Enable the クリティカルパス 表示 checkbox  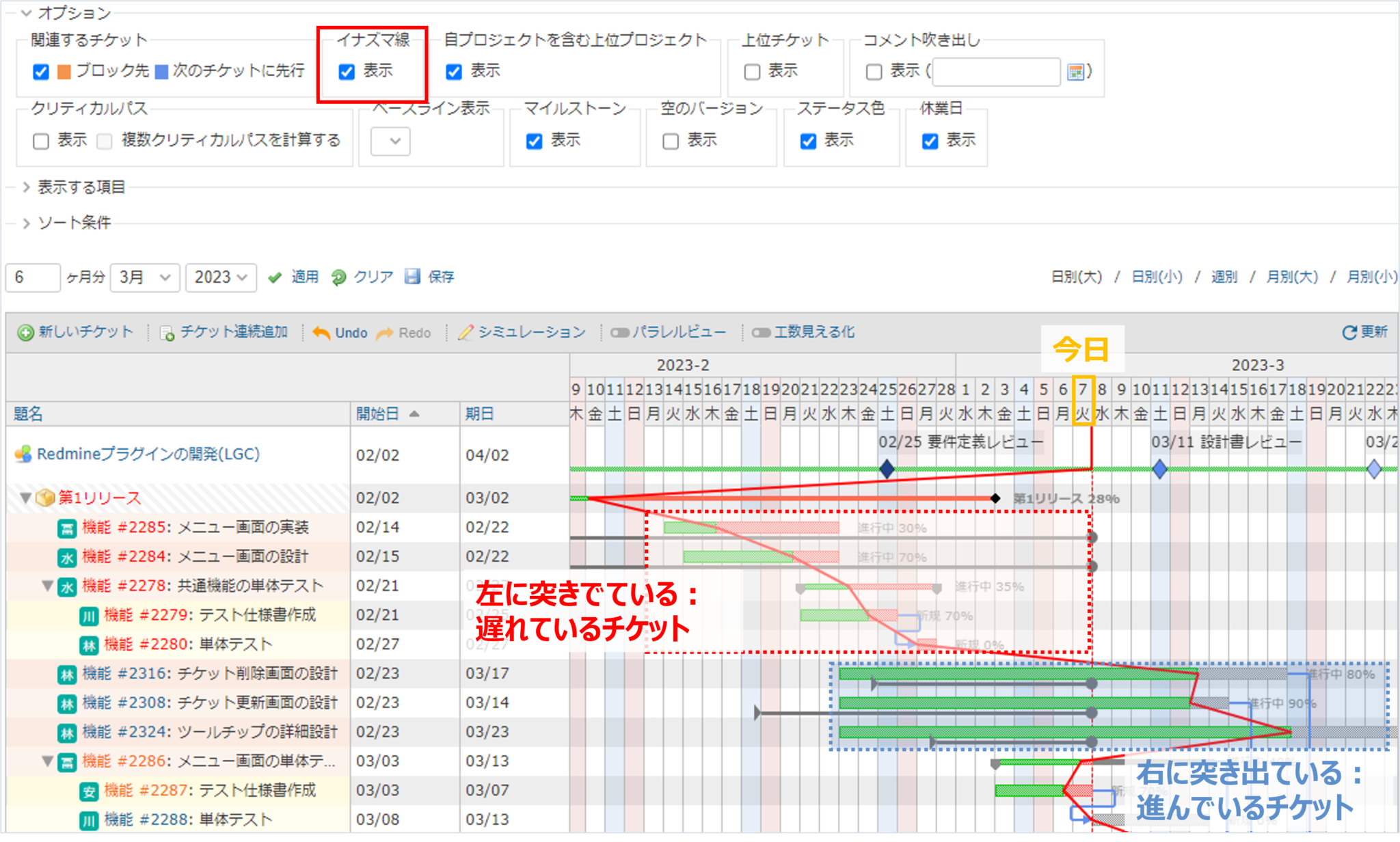point(41,141)
